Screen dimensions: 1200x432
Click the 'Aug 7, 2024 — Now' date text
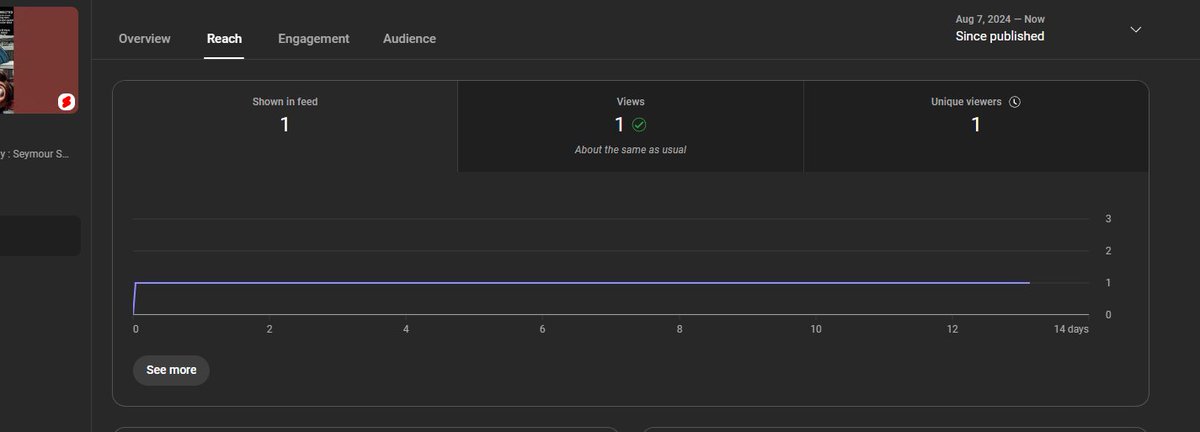pos(1000,19)
